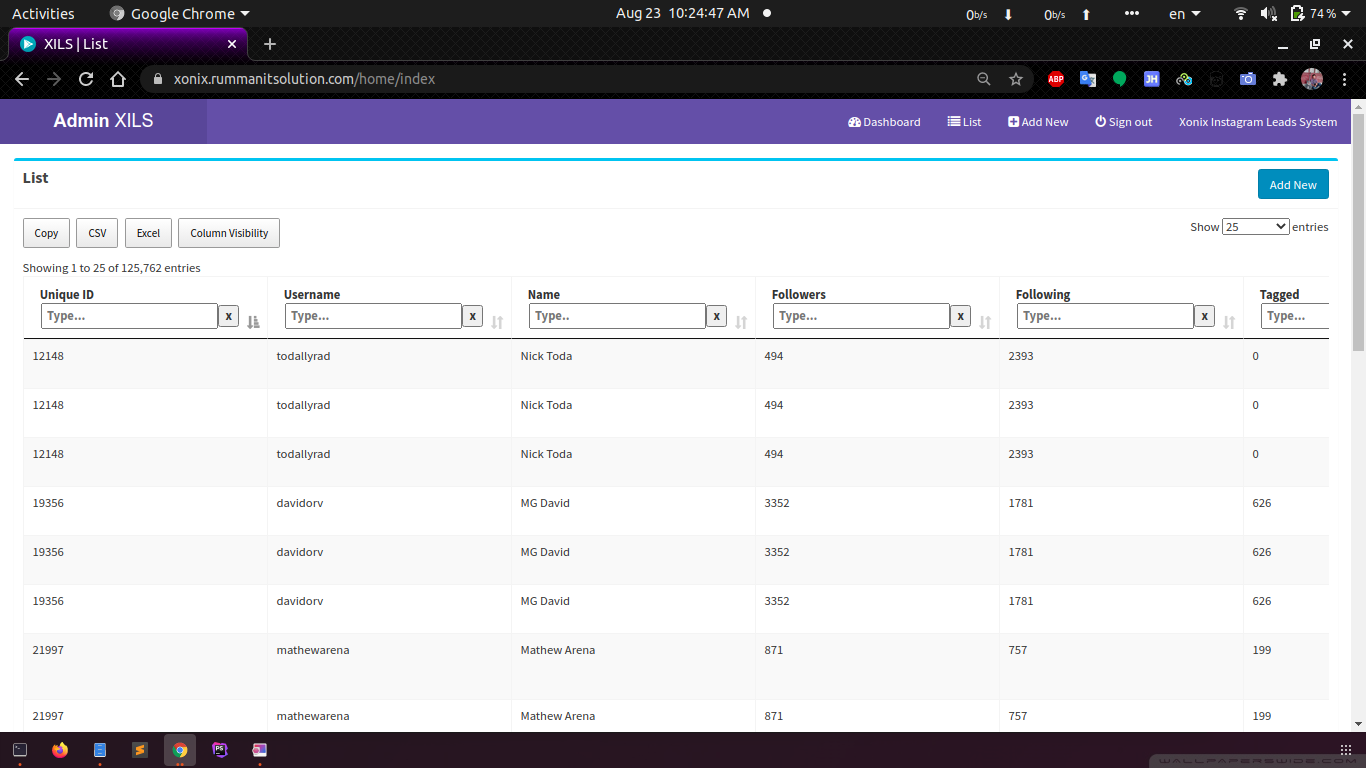Clear the Username filter with its x button
The height and width of the screenshot is (768, 1366).
point(472,316)
